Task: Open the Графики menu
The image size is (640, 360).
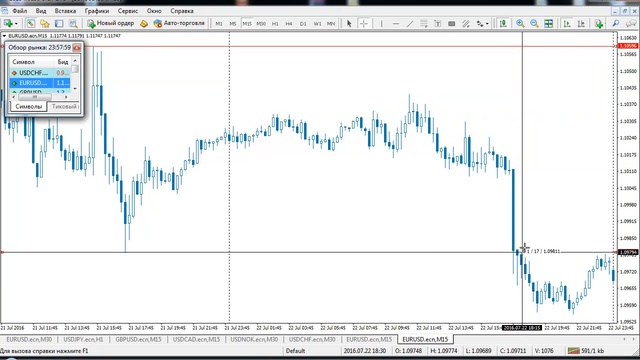Action: (97, 11)
